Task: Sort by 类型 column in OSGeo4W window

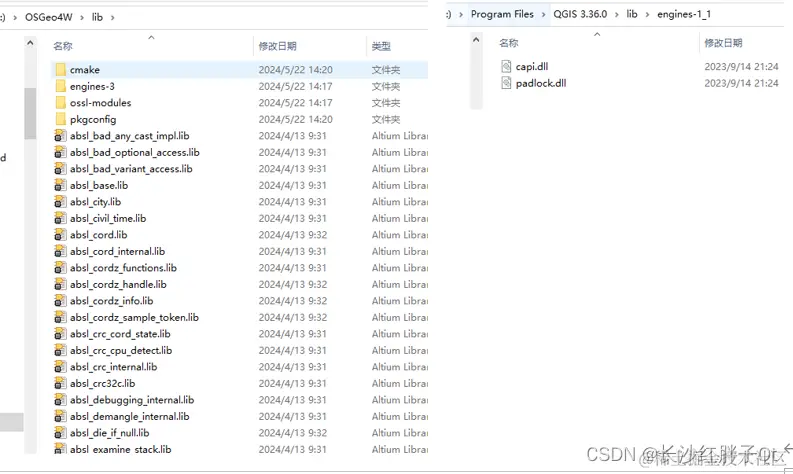Action: [x=381, y=46]
